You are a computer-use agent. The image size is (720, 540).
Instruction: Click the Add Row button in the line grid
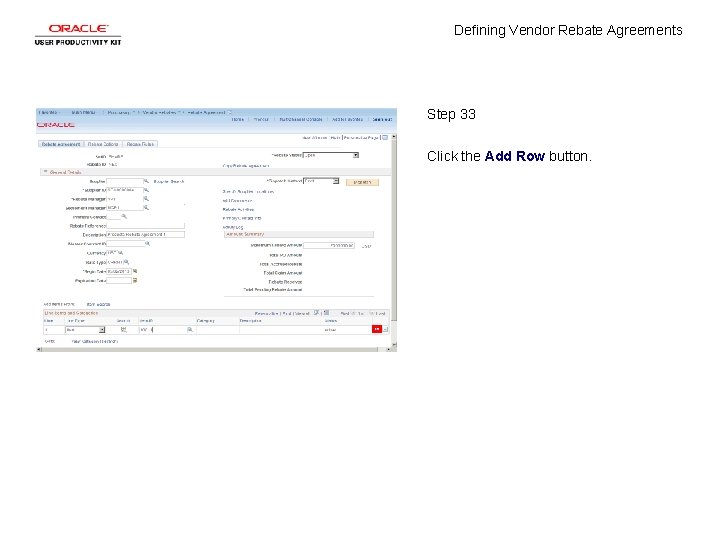point(377,329)
